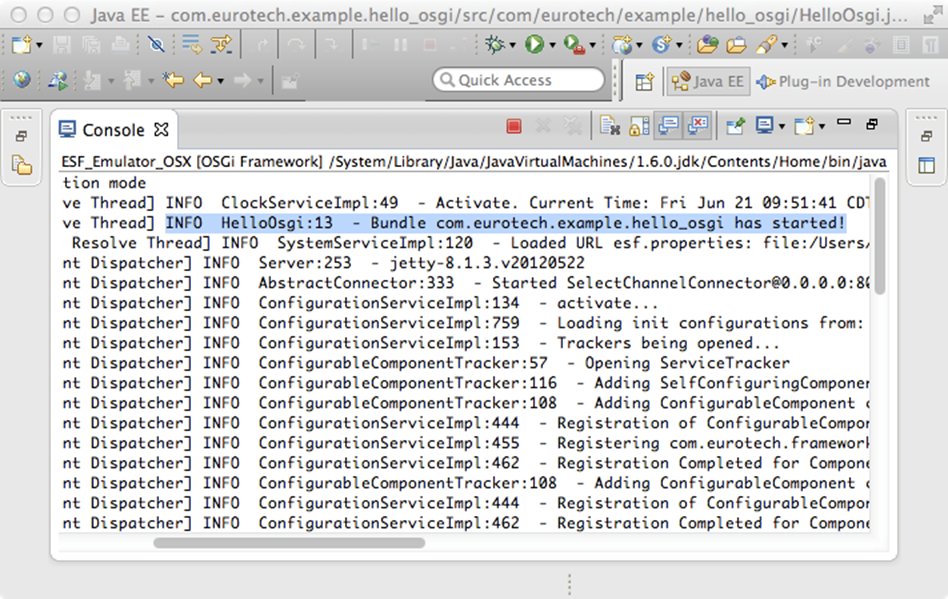This screenshot has width=948, height=599.
Task: Click the Open Console icon
Action: [804, 126]
